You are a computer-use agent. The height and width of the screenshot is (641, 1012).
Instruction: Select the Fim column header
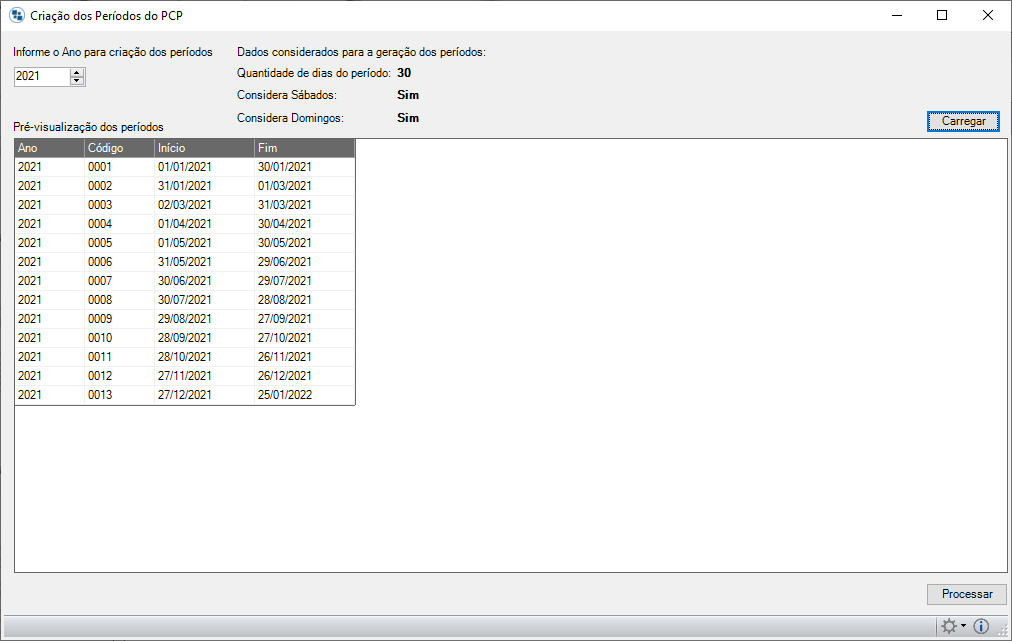click(304, 148)
